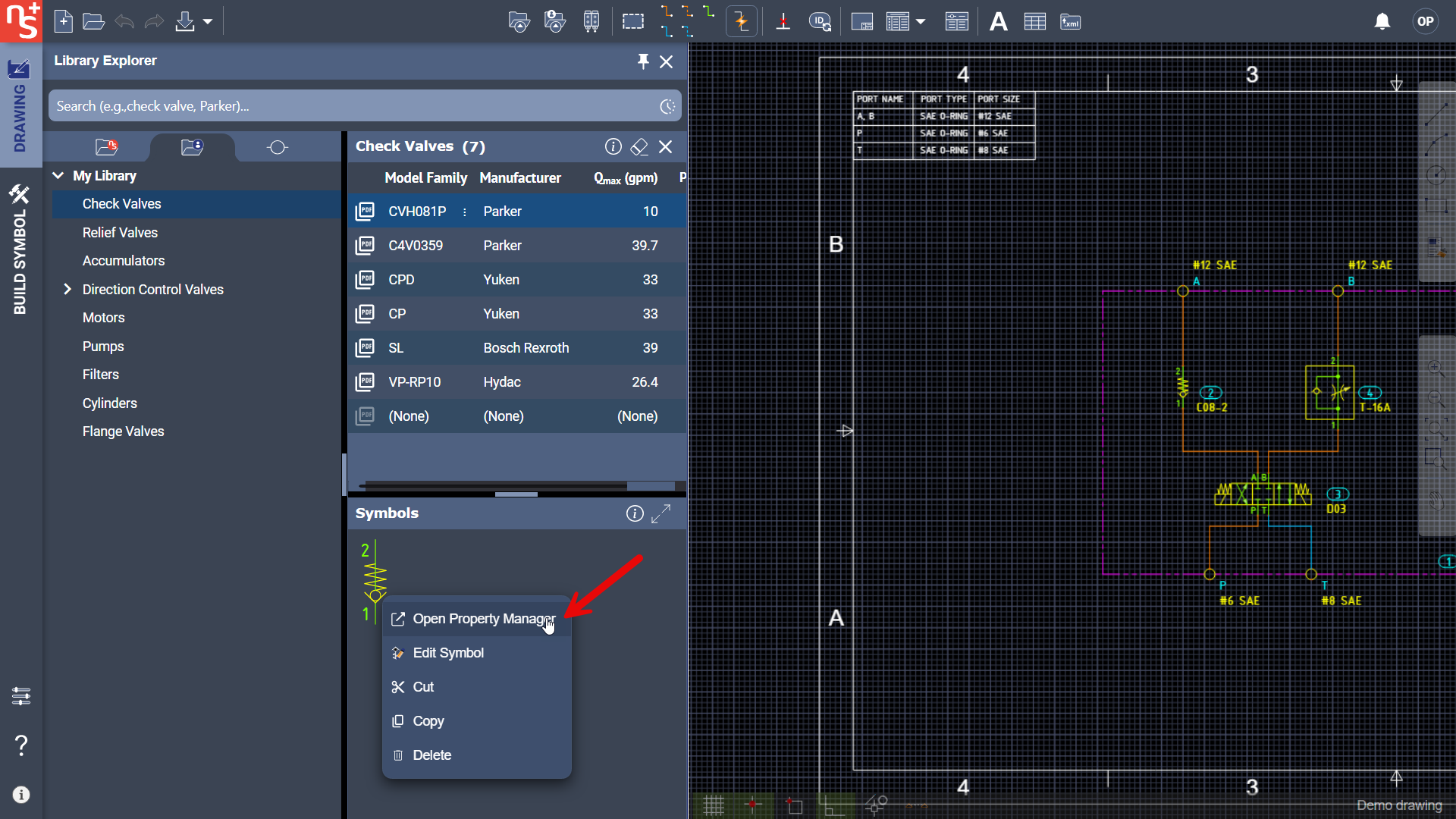Viewport: 1456px width, 819px height.
Task: Click the notifications bell icon
Action: (1382, 21)
